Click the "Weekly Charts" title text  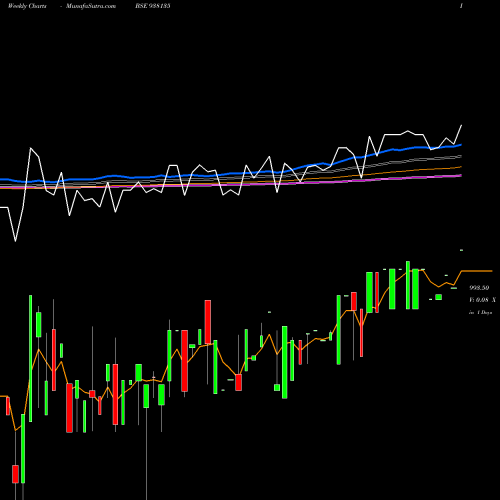(x=27, y=6)
